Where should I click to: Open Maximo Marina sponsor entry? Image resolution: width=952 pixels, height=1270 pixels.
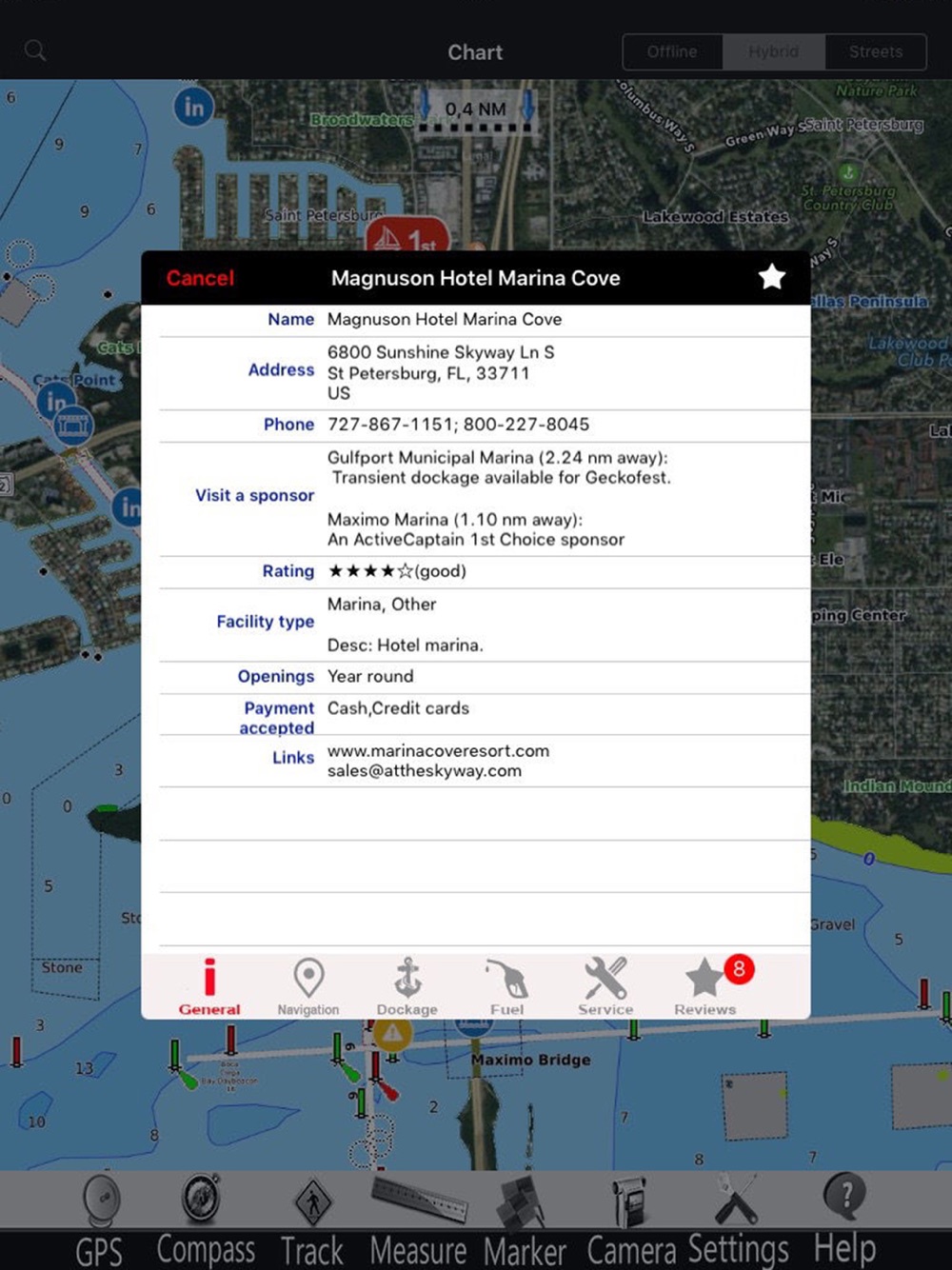(476, 529)
